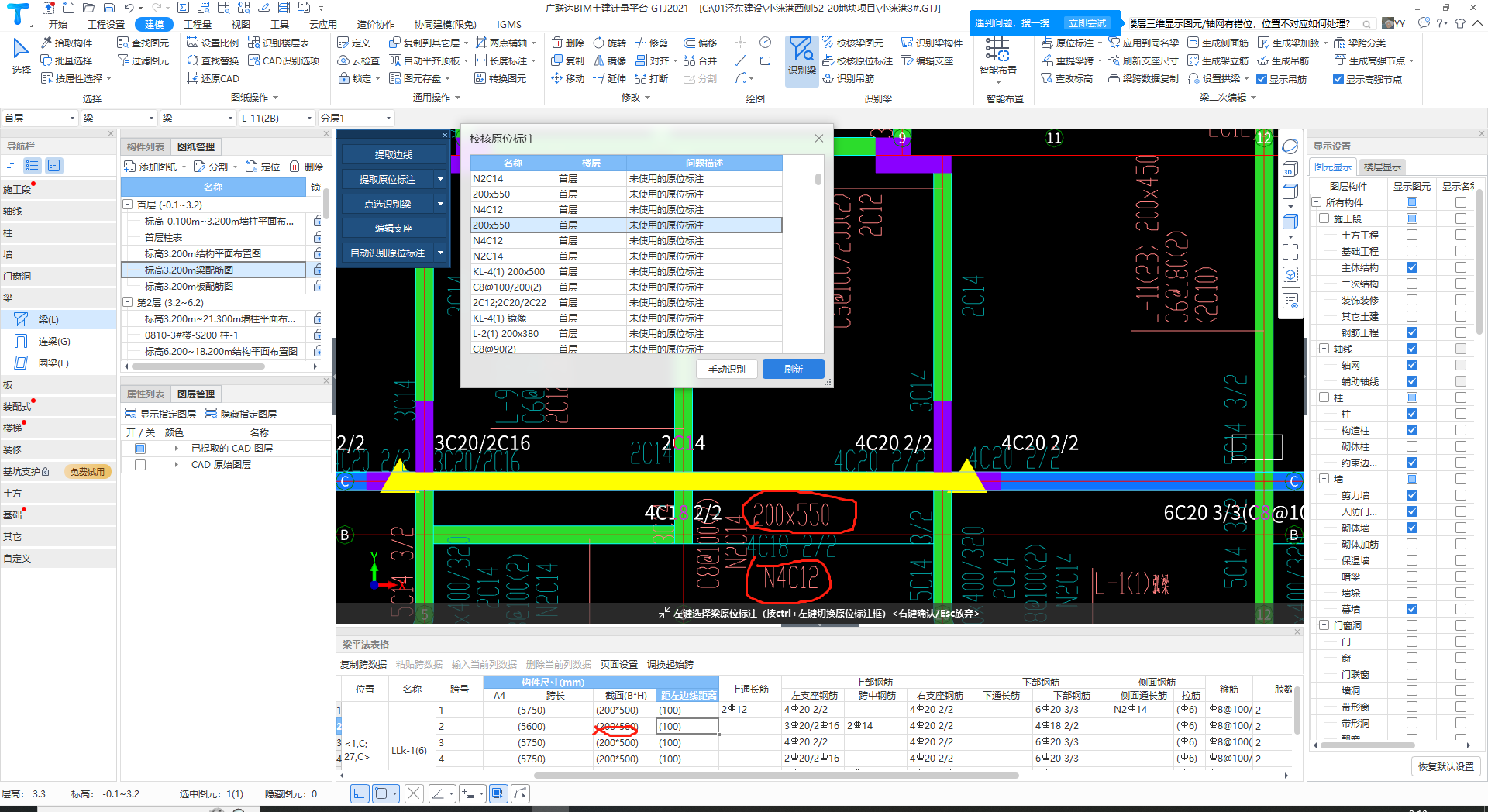Viewport: 1488px width, 812px height.
Task: Click the 智能布置 icon
Action: [998, 57]
